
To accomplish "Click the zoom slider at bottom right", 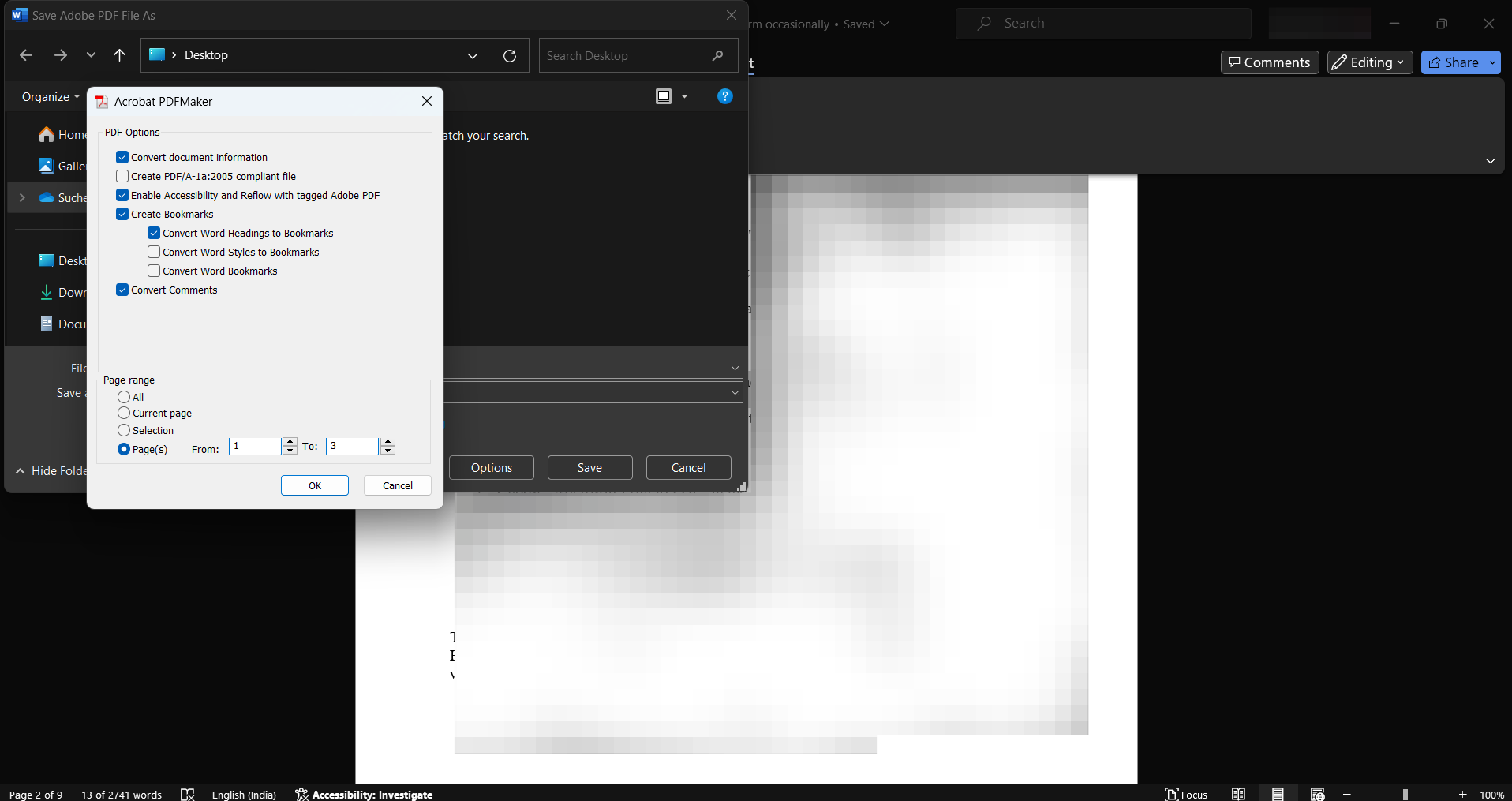I will [x=1405, y=794].
